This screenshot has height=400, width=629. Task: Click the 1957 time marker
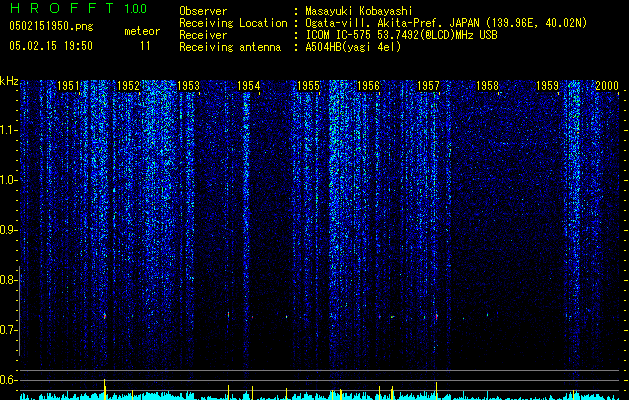click(x=428, y=86)
